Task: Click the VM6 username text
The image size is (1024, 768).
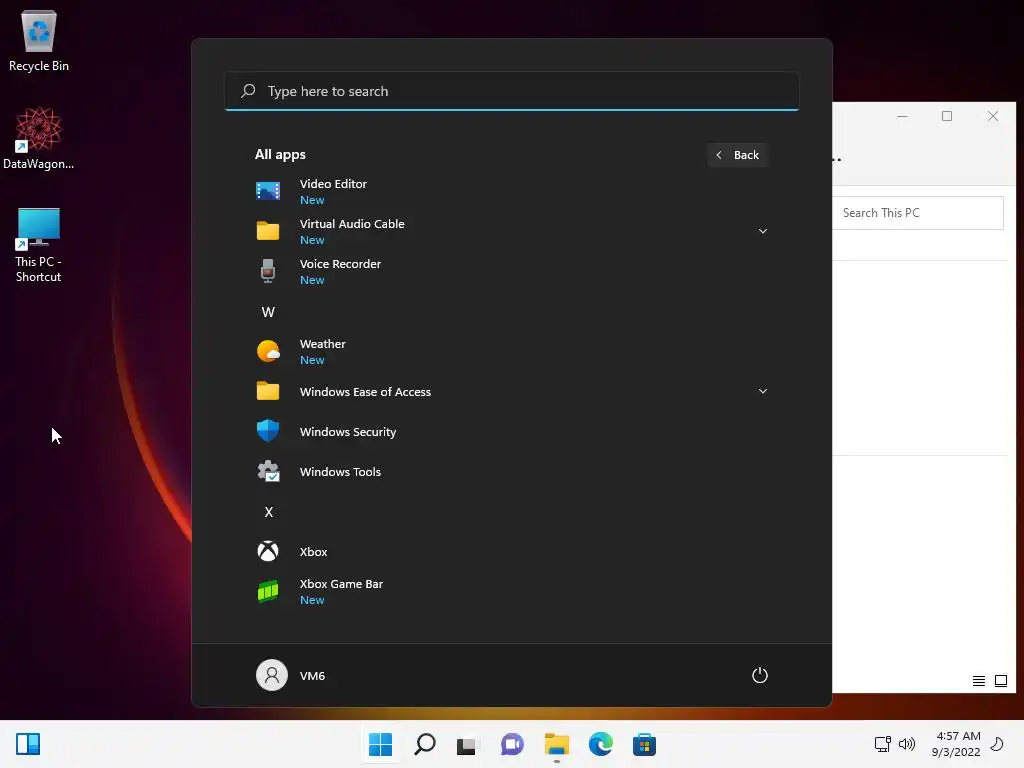Action: pos(312,676)
